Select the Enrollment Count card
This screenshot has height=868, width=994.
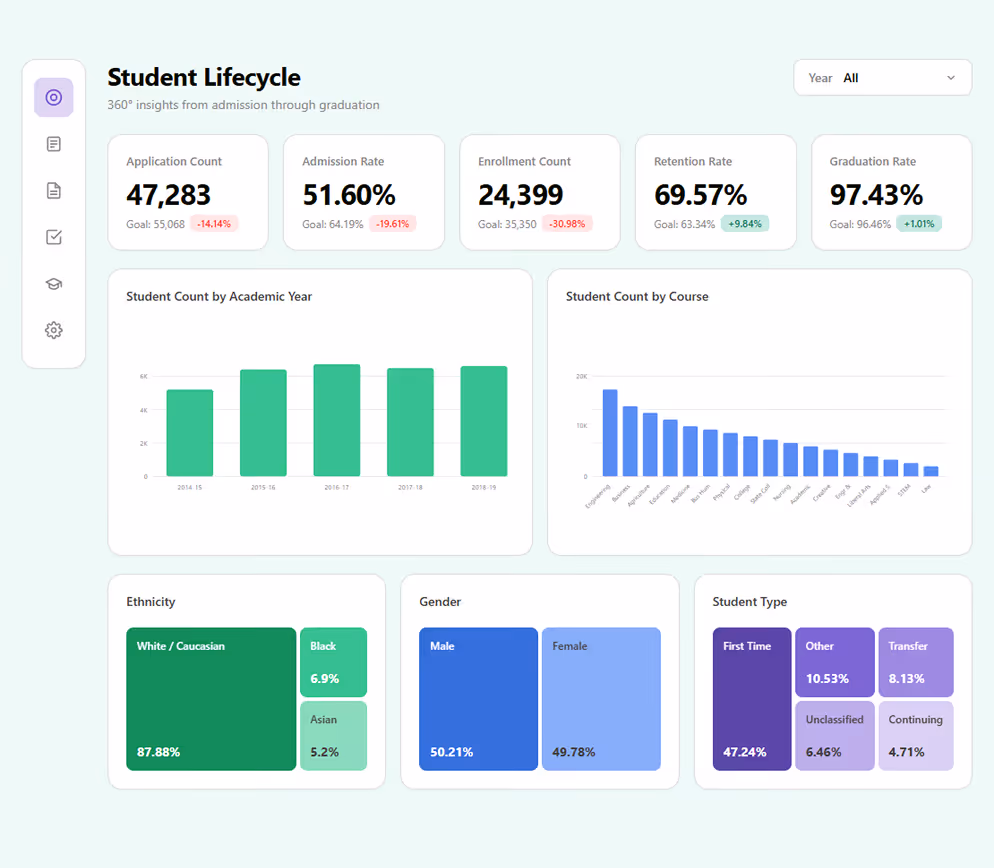(x=540, y=192)
